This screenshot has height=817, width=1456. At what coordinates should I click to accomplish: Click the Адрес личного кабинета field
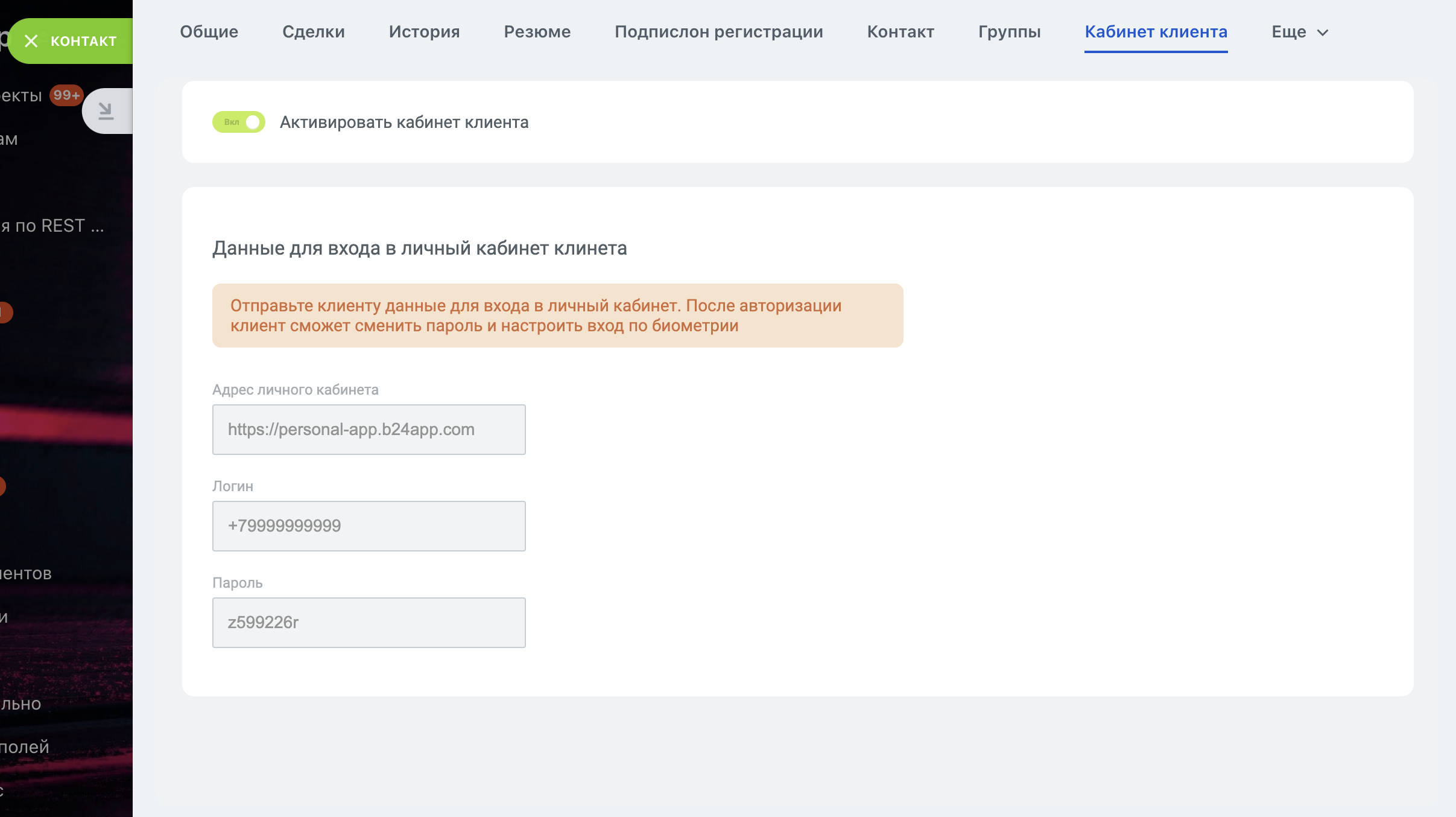point(369,430)
